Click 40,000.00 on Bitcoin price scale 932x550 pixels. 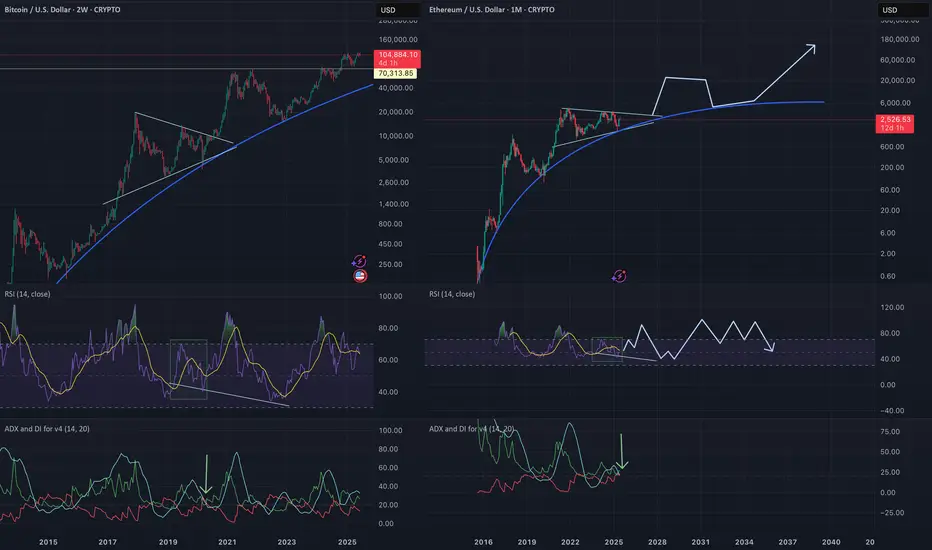396,88
